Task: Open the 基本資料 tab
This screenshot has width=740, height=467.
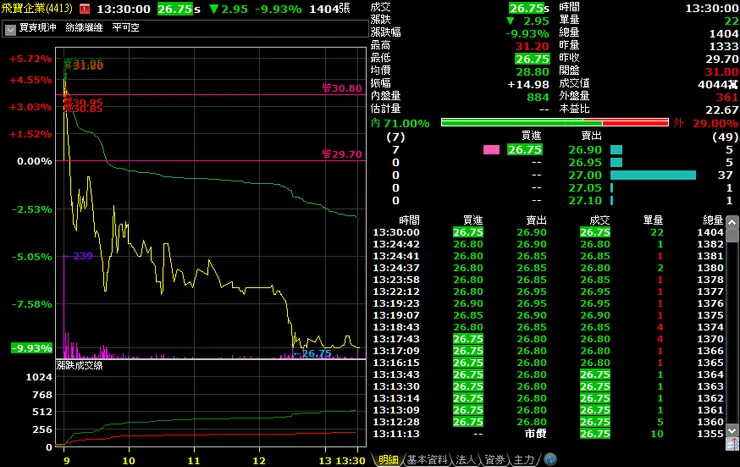Action: point(427,459)
